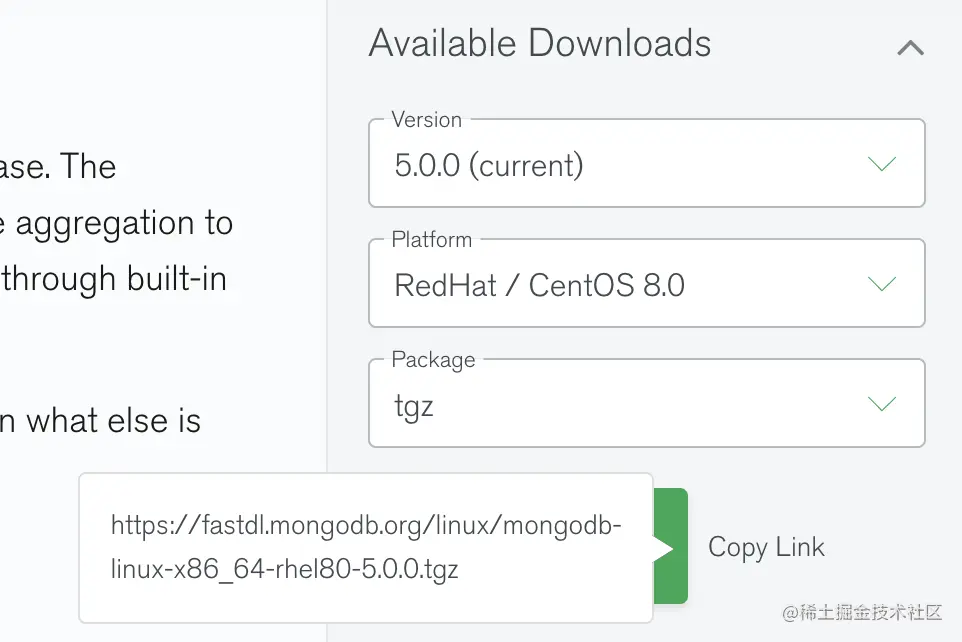Image resolution: width=962 pixels, height=642 pixels.
Task: Click the Platform field label
Action: (x=431, y=239)
